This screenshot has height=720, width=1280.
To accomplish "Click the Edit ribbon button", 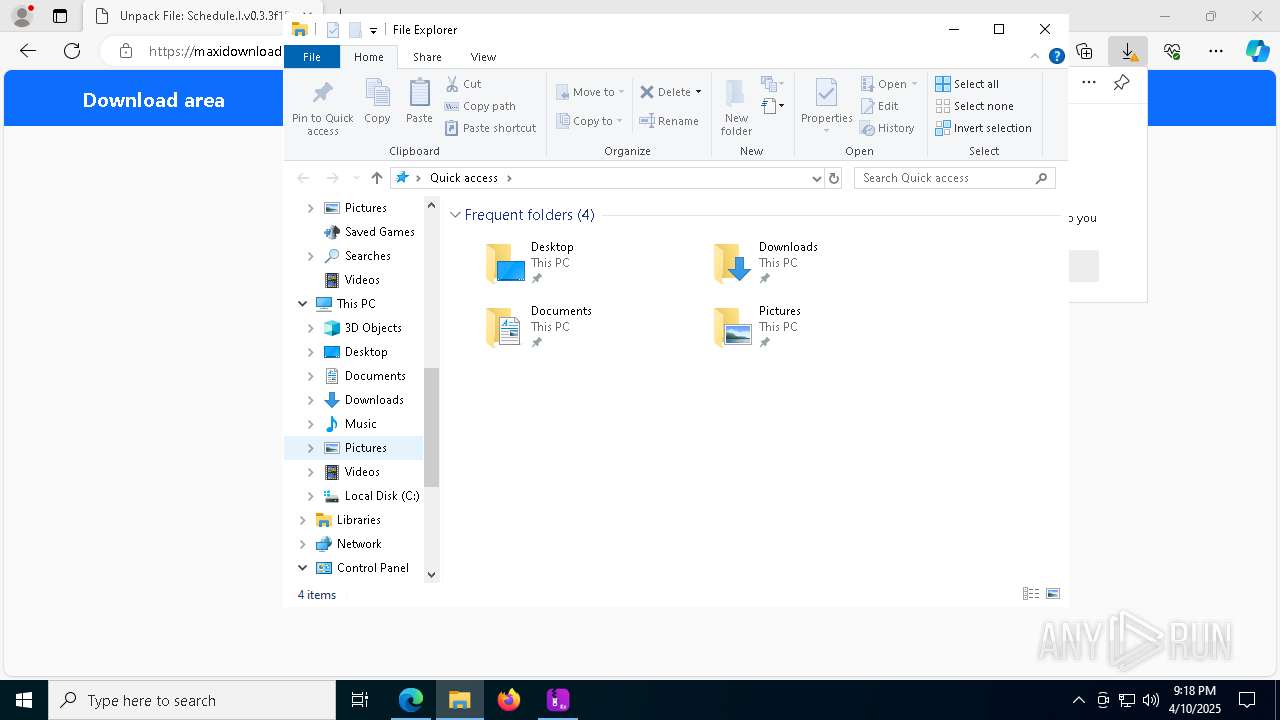I will coord(880,106).
